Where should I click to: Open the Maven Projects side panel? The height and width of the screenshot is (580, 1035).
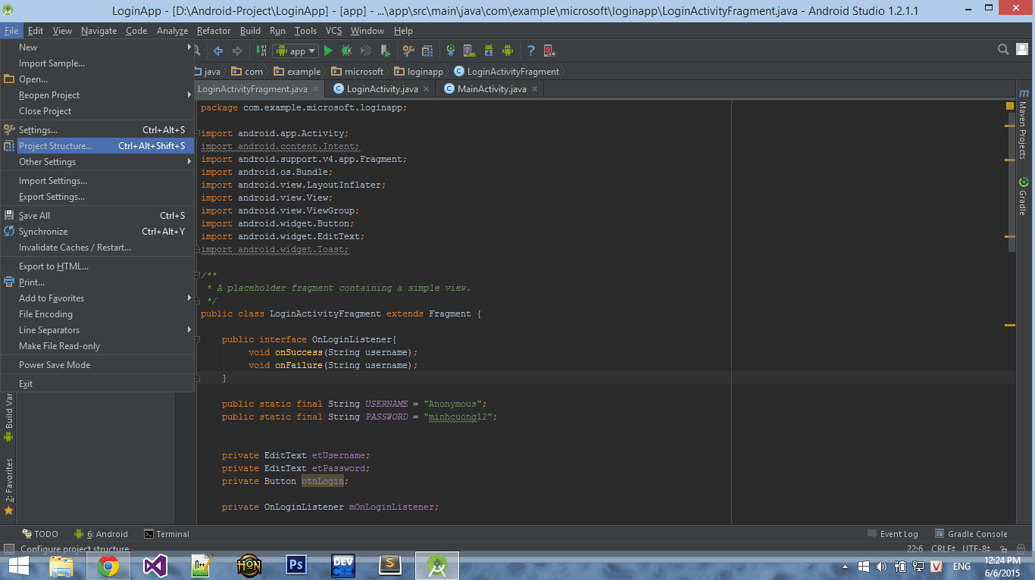(x=1023, y=125)
